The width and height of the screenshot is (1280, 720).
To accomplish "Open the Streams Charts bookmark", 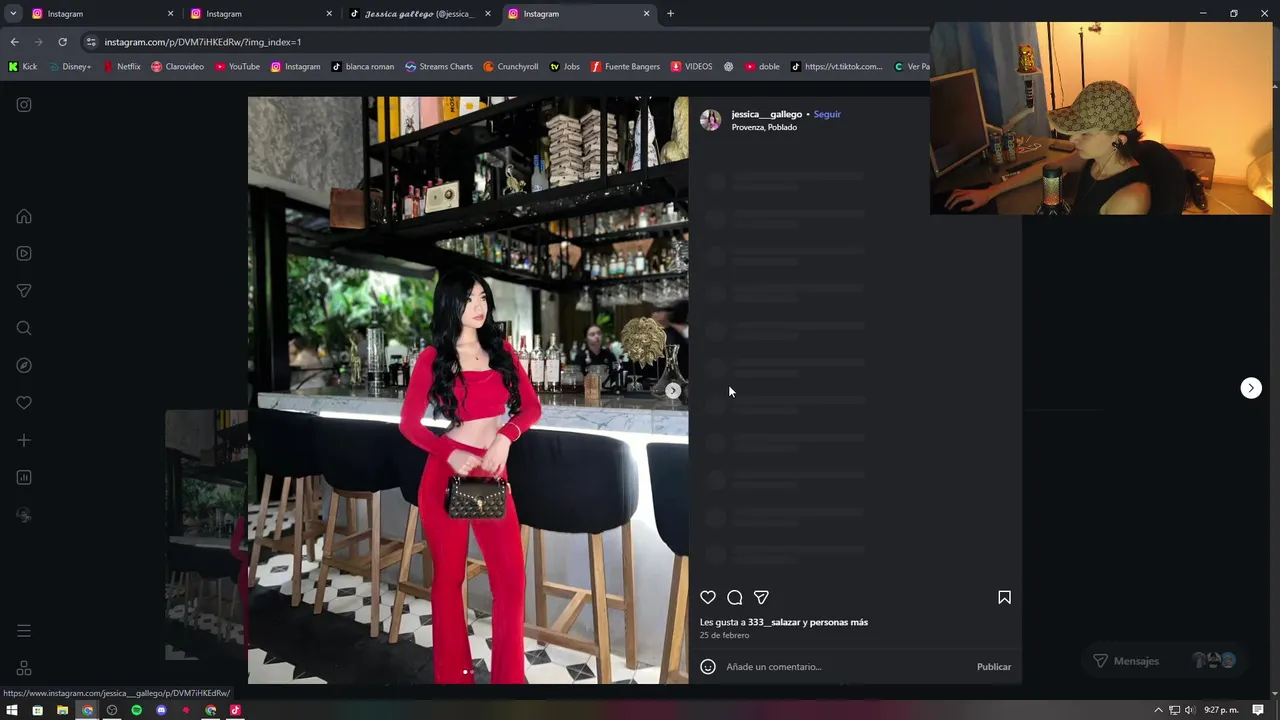I will pyautogui.click(x=439, y=67).
